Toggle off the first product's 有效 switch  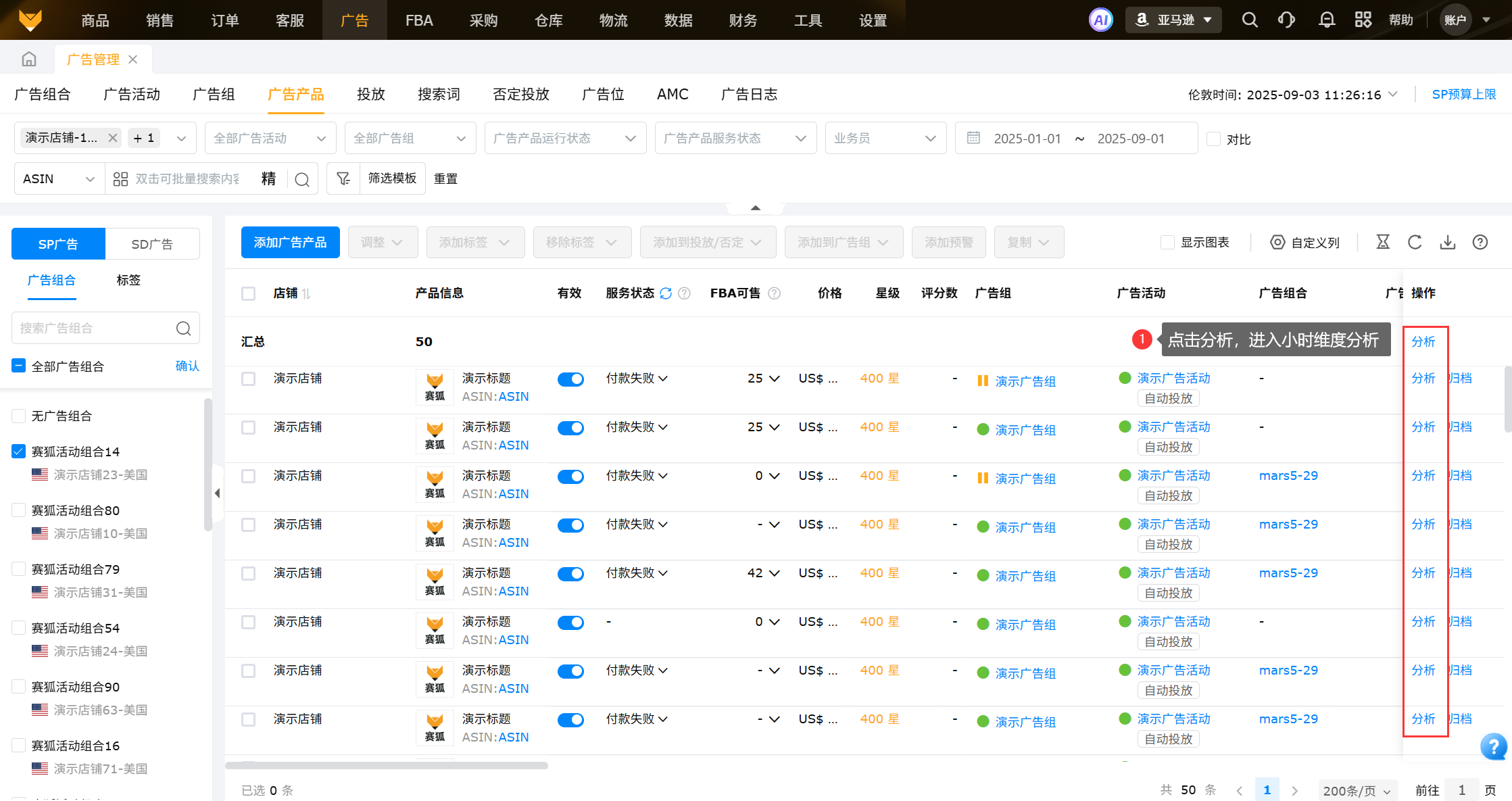(570, 379)
